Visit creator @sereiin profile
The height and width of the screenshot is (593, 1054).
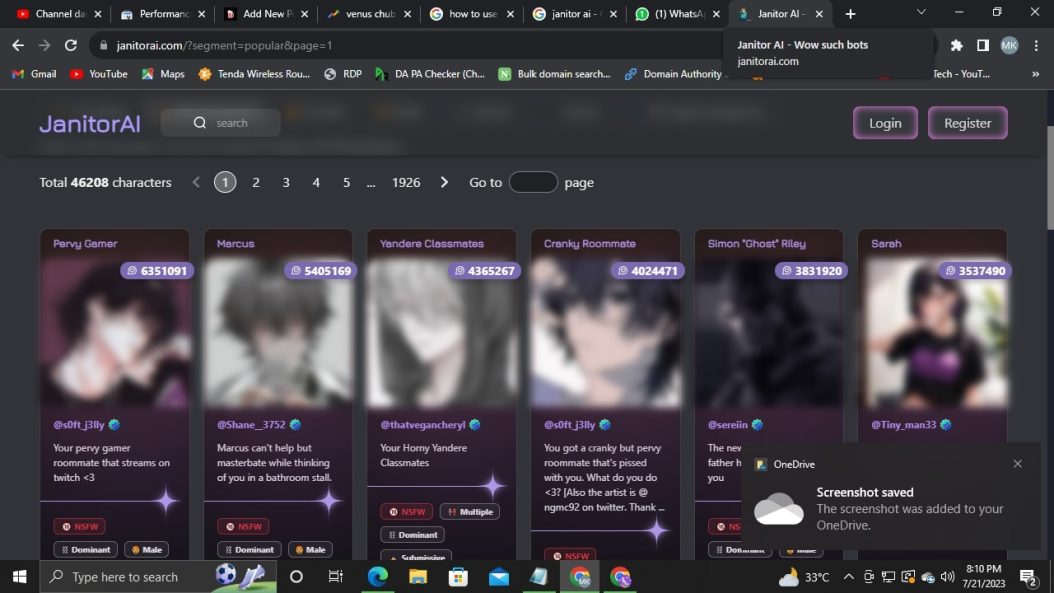coord(727,425)
